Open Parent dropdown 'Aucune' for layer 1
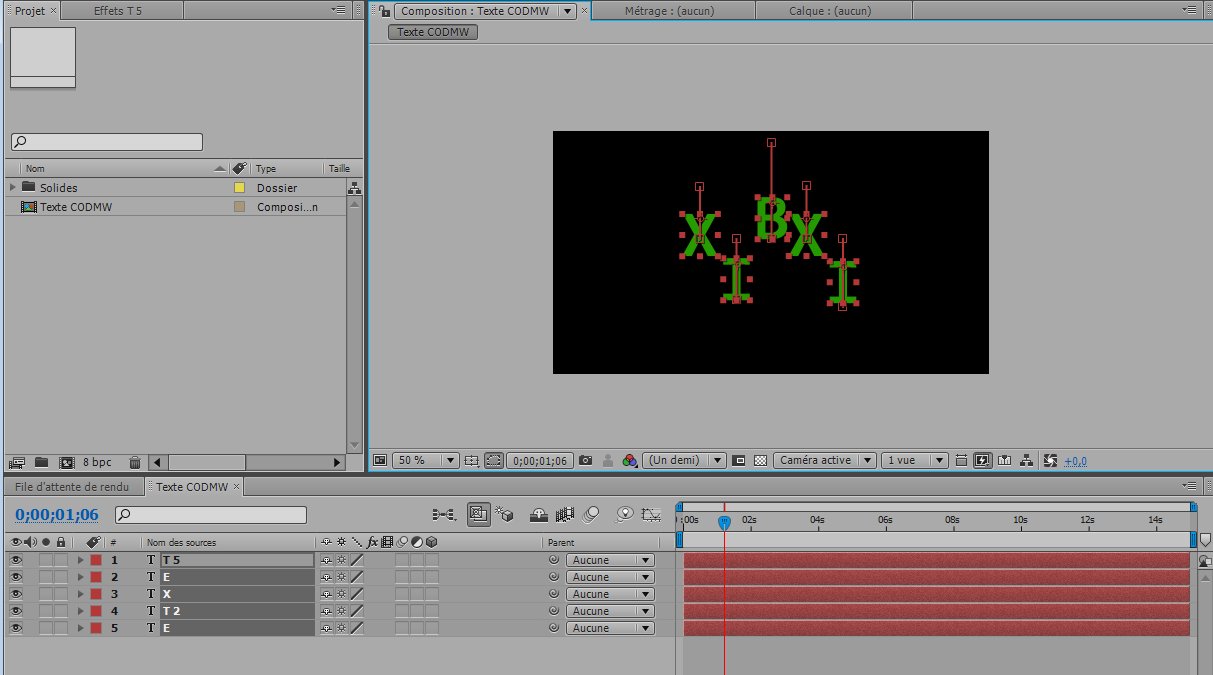 point(610,560)
